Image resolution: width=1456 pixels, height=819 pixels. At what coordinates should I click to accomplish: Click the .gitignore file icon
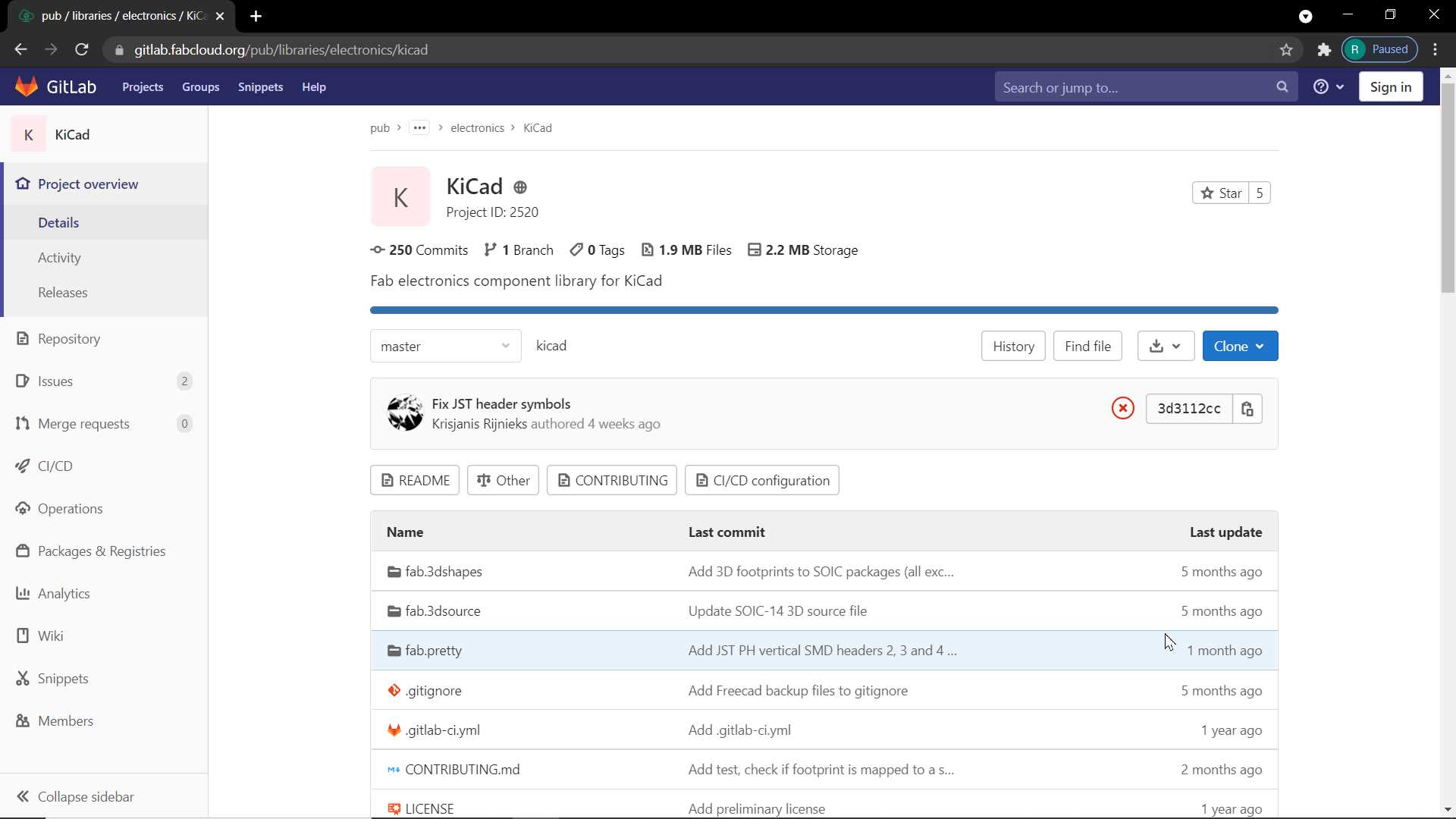click(x=394, y=691)
